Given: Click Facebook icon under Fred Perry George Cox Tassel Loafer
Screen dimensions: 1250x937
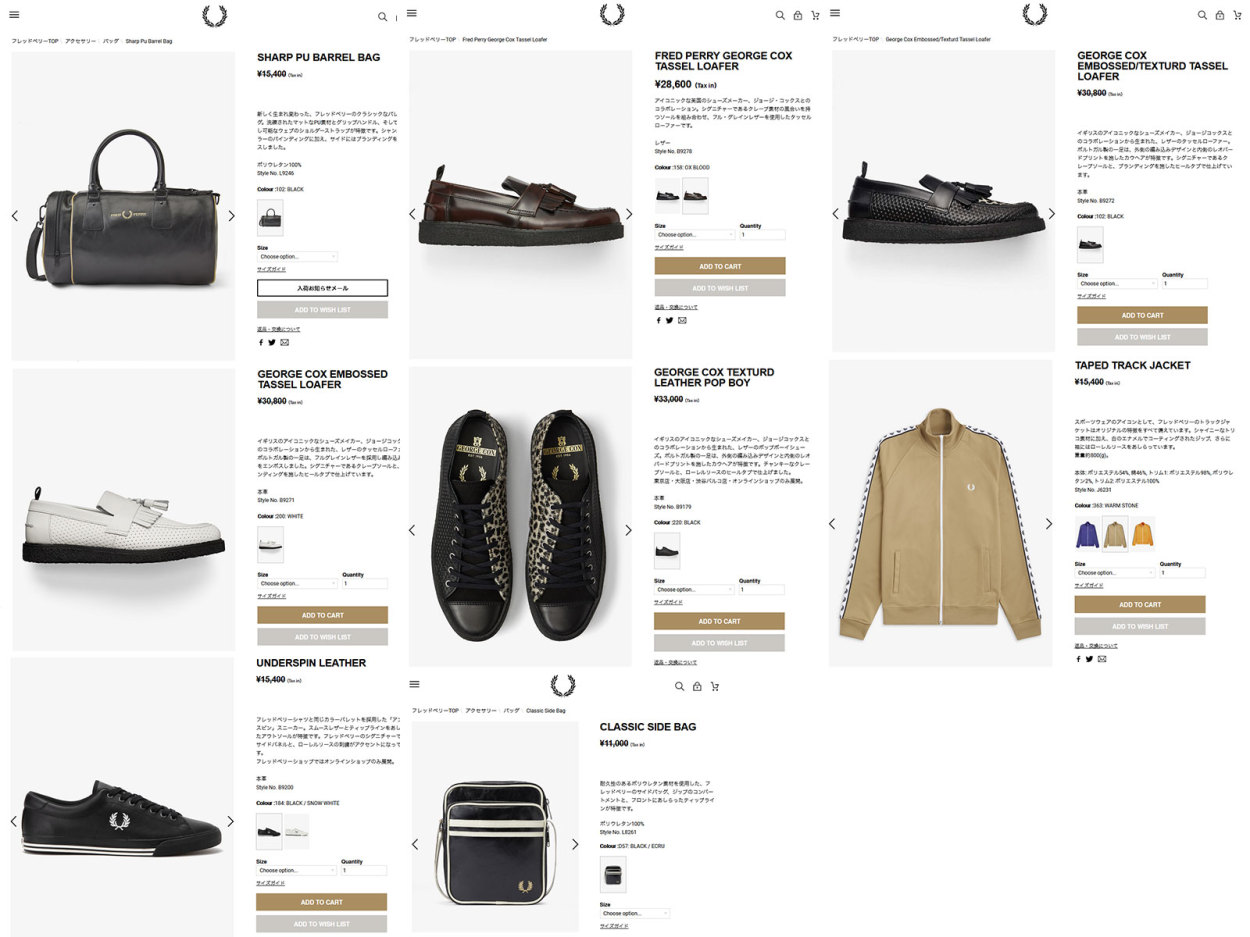Looking at the screenshot, I should (658, 320).
